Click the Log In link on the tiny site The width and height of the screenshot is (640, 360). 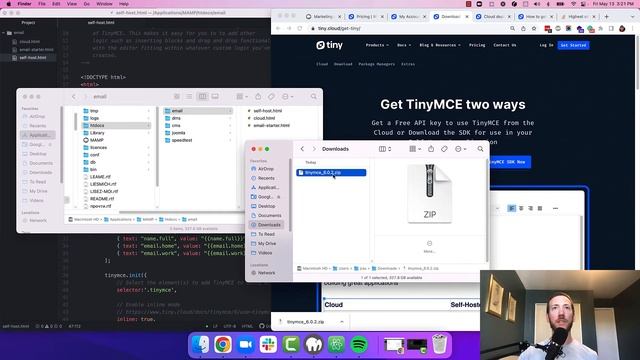pyautogui.click(x=546, y=45)
